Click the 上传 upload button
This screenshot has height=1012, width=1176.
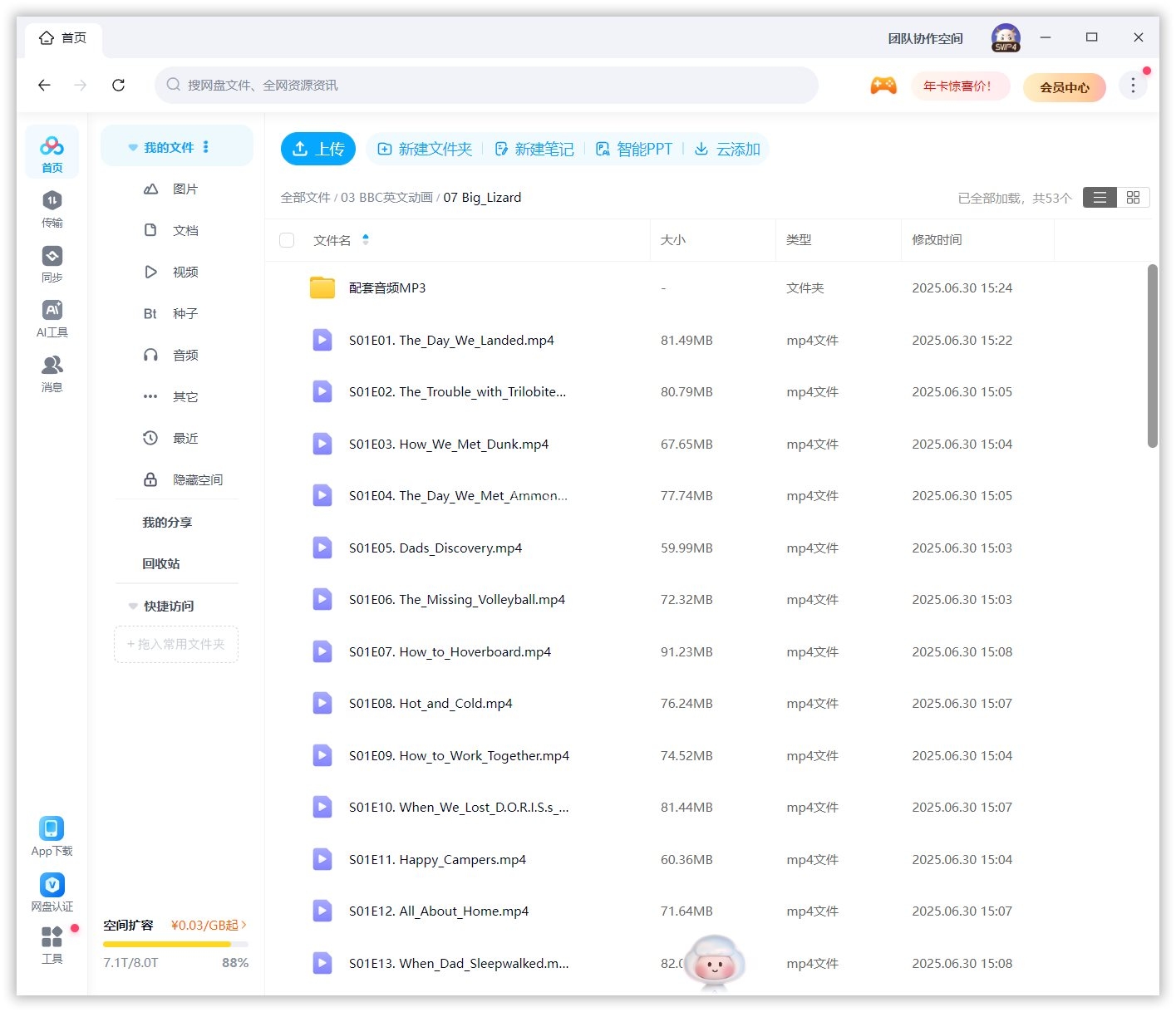317,149
